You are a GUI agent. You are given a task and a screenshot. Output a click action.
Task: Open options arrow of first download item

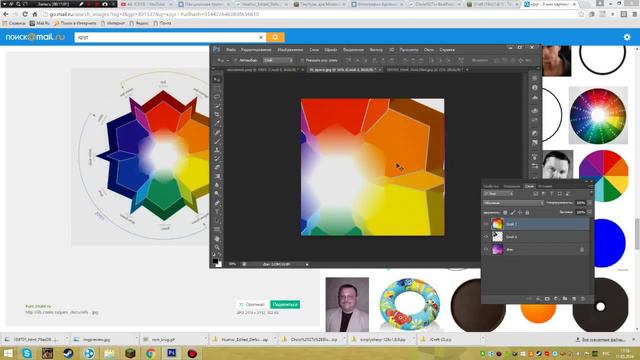pos(67,339)
